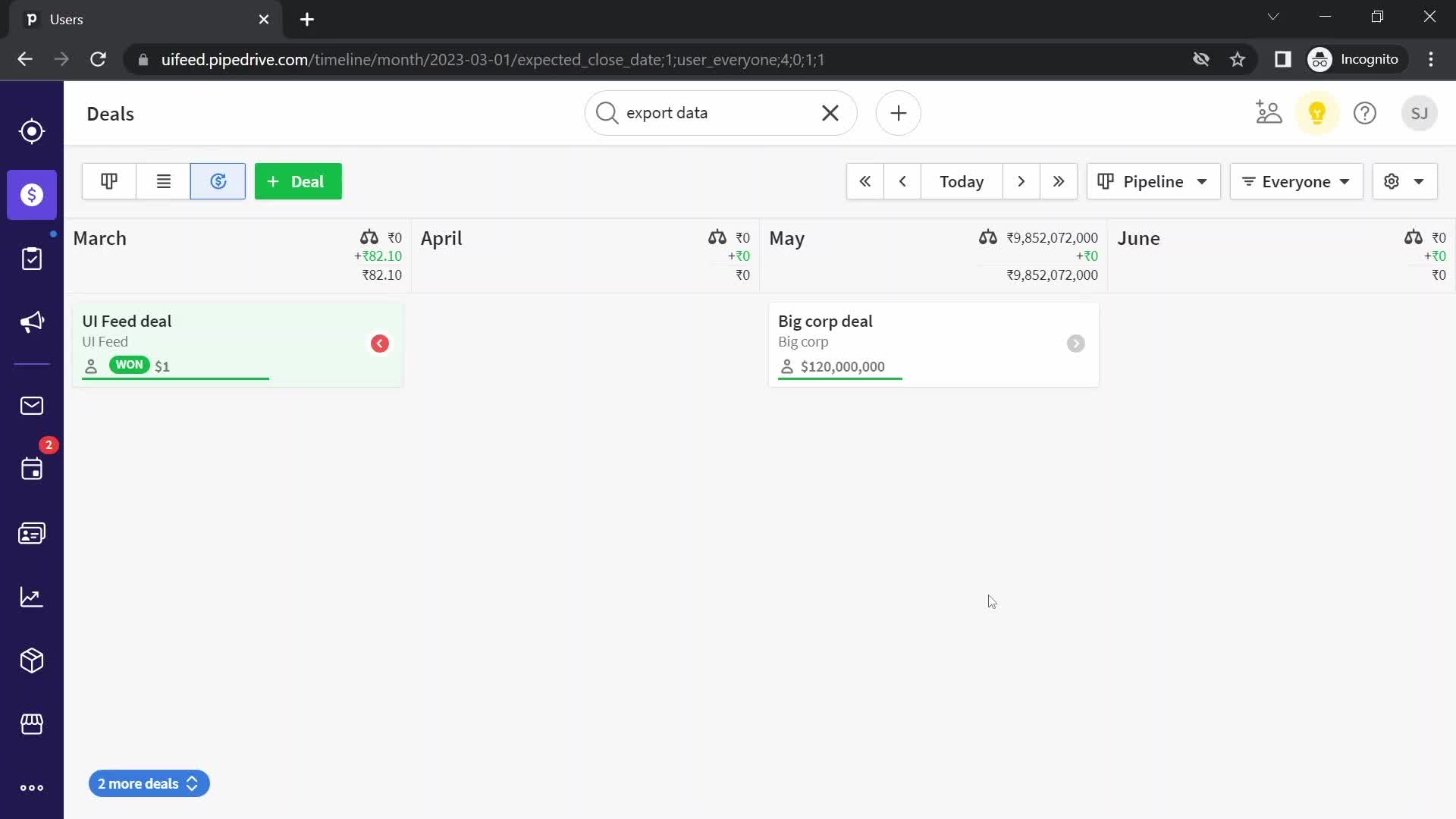Image resolution: width=1456 pixels, height=819 pixels.
Task: Expand the Pipeline dropdown filter
Action: click(1153, 181)
